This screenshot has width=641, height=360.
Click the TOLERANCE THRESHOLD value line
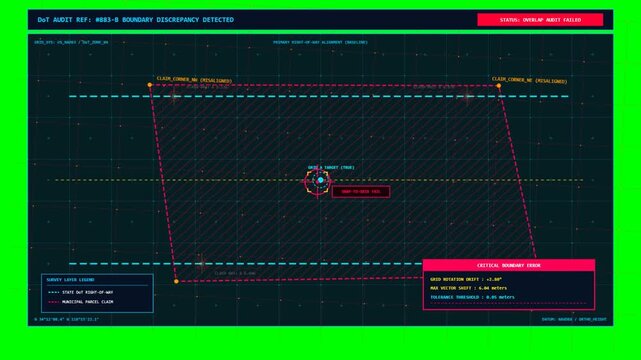point(472,297)
